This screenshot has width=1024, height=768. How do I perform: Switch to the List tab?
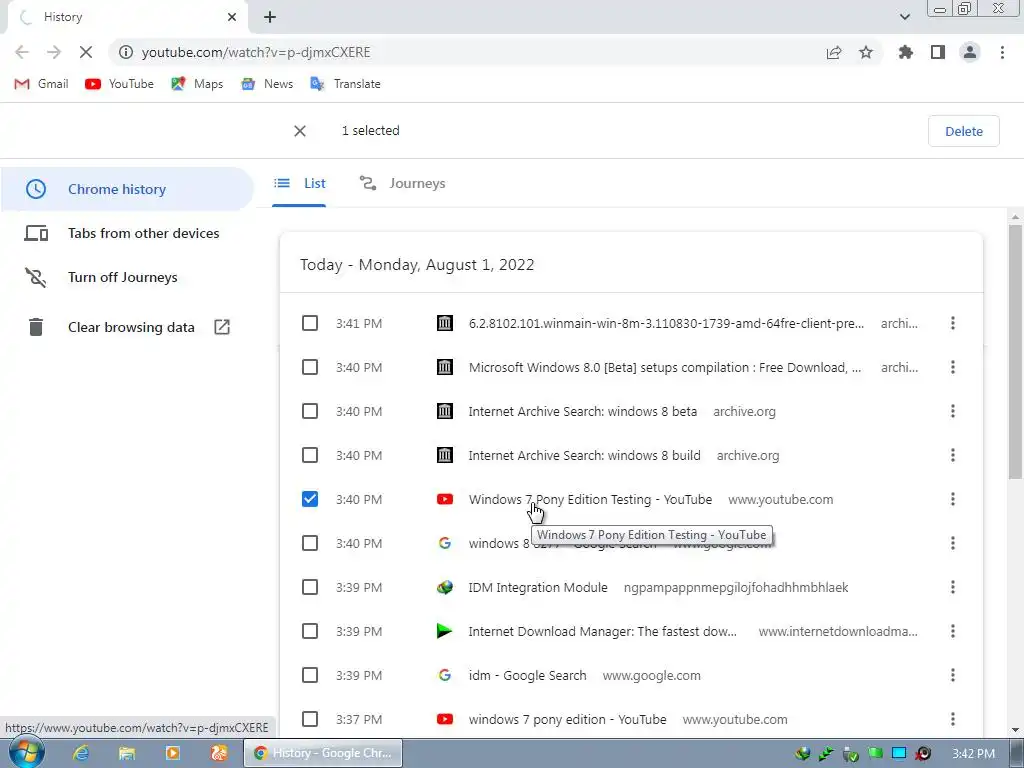tap(299, 184)
